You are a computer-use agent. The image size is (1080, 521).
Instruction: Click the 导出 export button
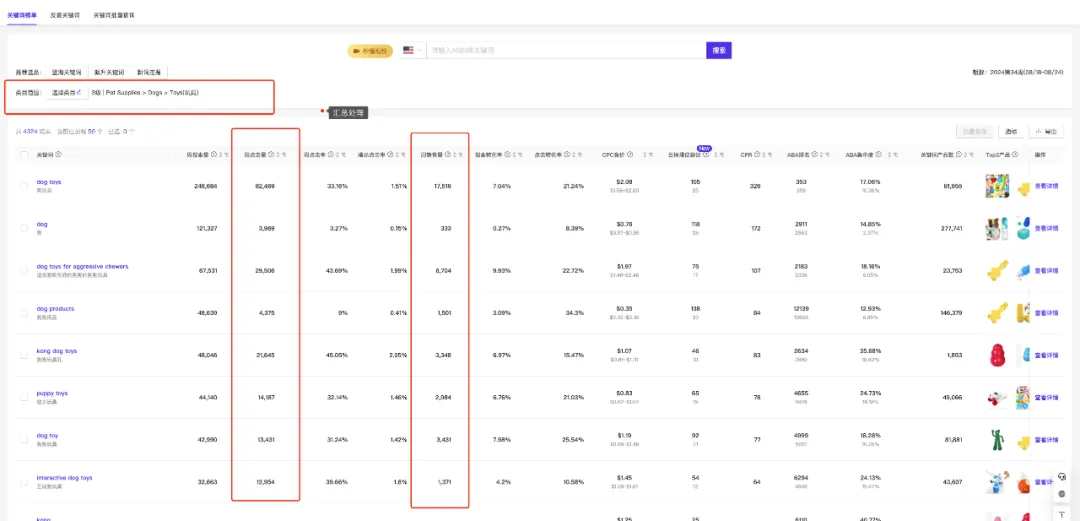point(1046,131)
